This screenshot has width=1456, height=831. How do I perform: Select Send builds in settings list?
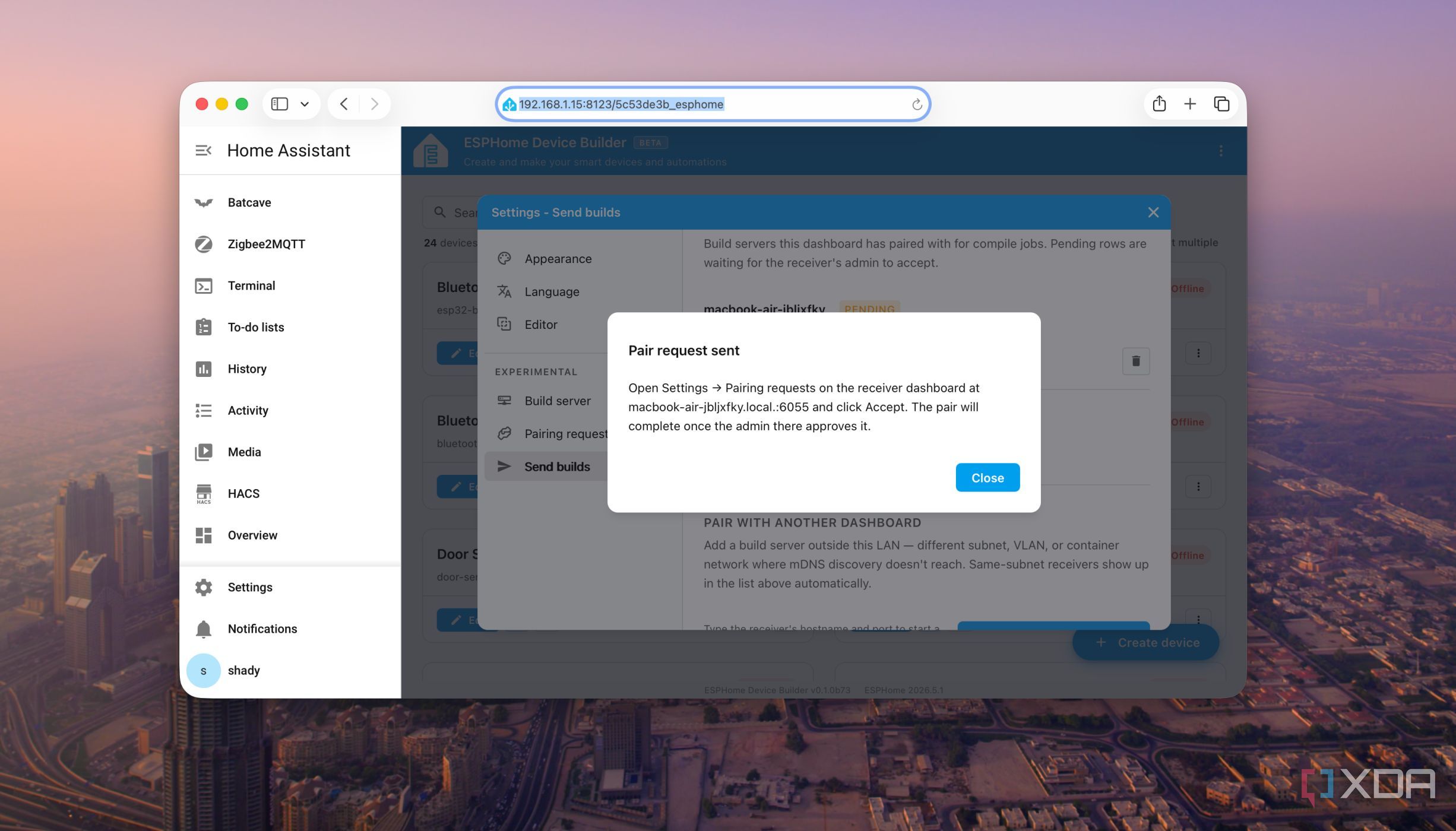[545, 467]
